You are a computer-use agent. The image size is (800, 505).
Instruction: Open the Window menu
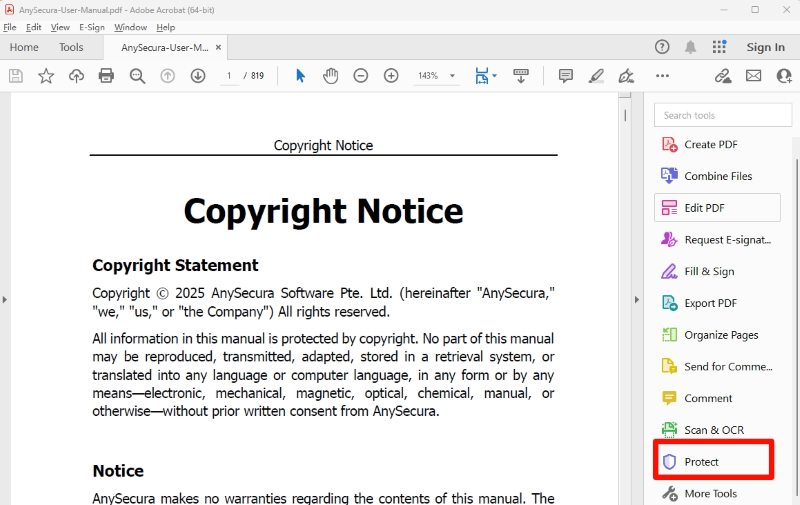[x=131, y=27]
